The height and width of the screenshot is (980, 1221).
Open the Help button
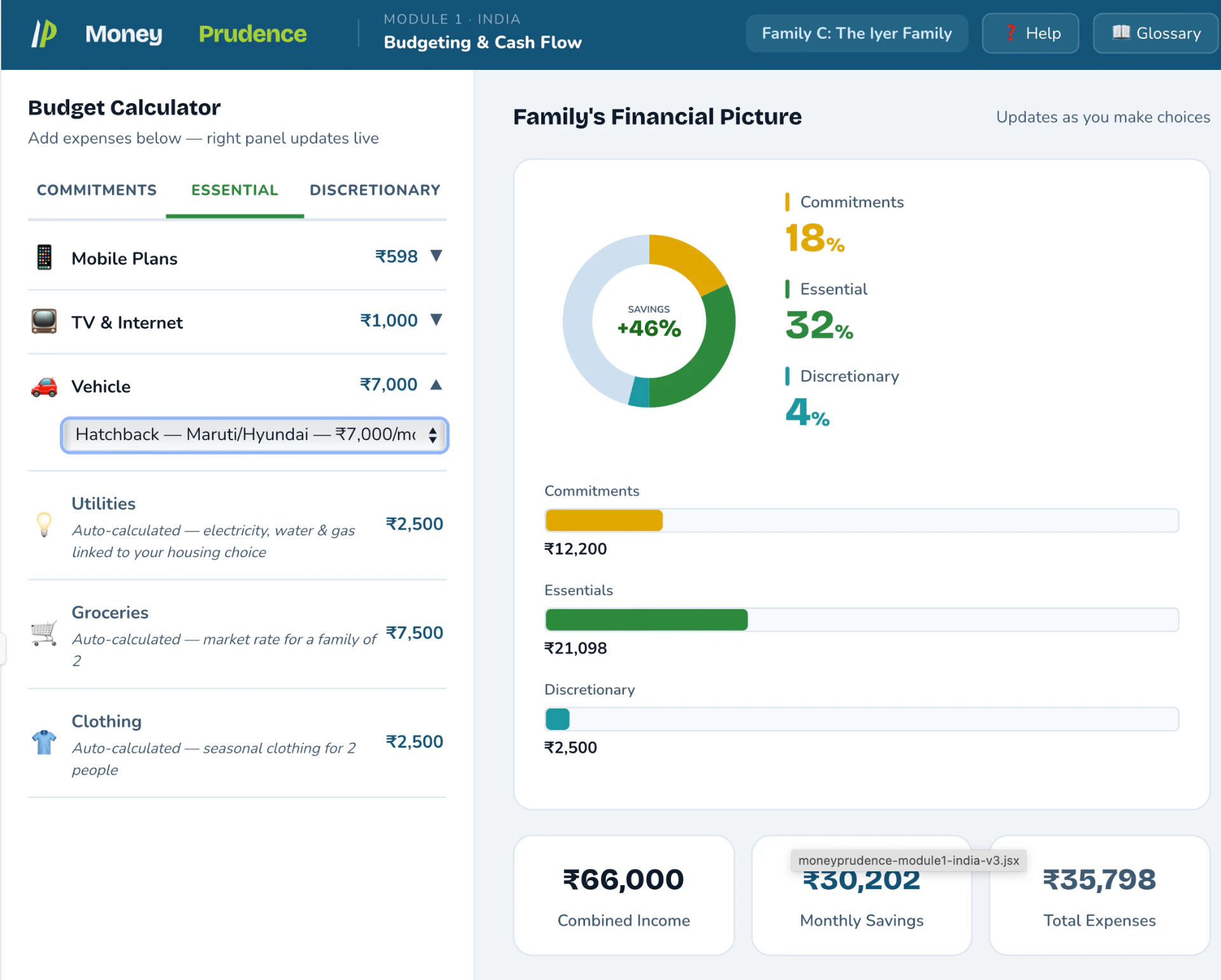[x=1030, y=33]
